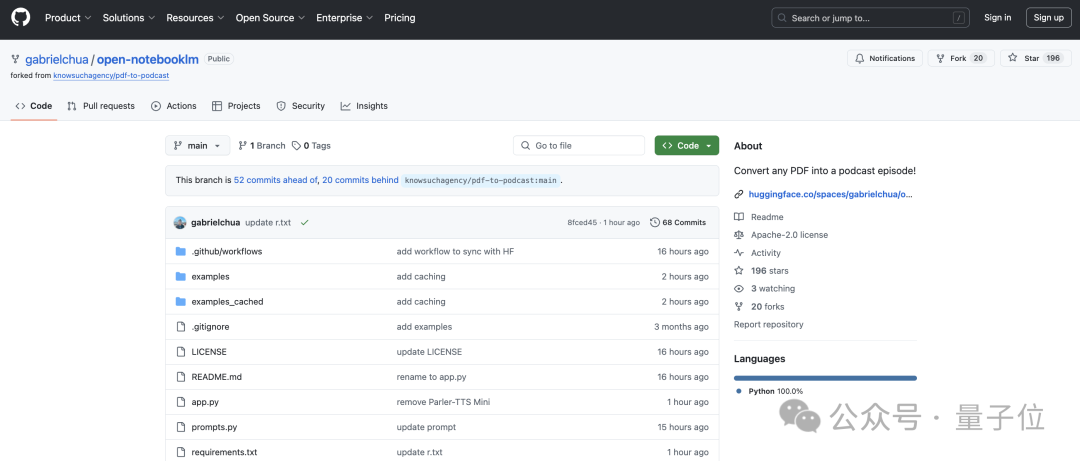Click the commit history clock icon
The height and width of the screenshot is (461, 1080).
pyautogui.click(x=654, y=222)
